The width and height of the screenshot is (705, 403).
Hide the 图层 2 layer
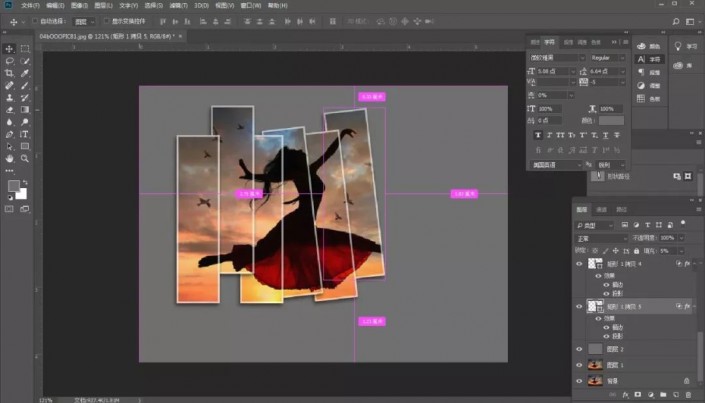coord(579,350)
